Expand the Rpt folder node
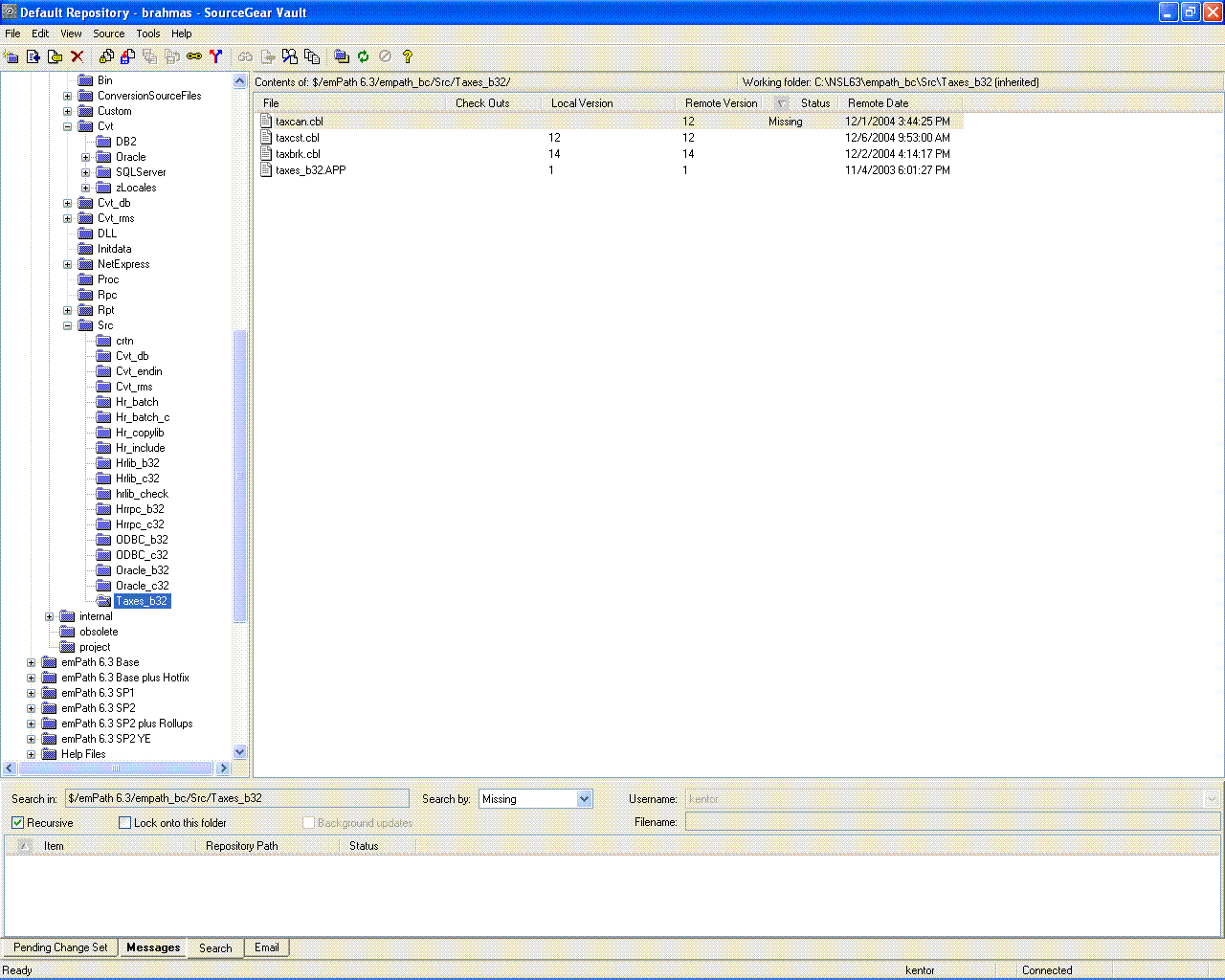This screenshot has width=1225, height=980. coord(67,310)
